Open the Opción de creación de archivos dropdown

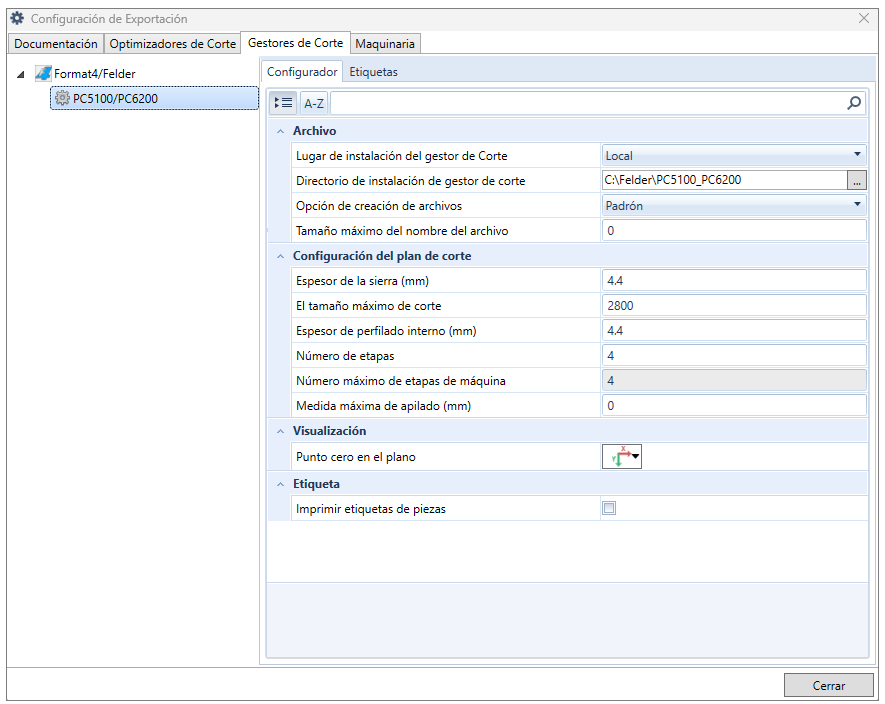tap(734, 205)
